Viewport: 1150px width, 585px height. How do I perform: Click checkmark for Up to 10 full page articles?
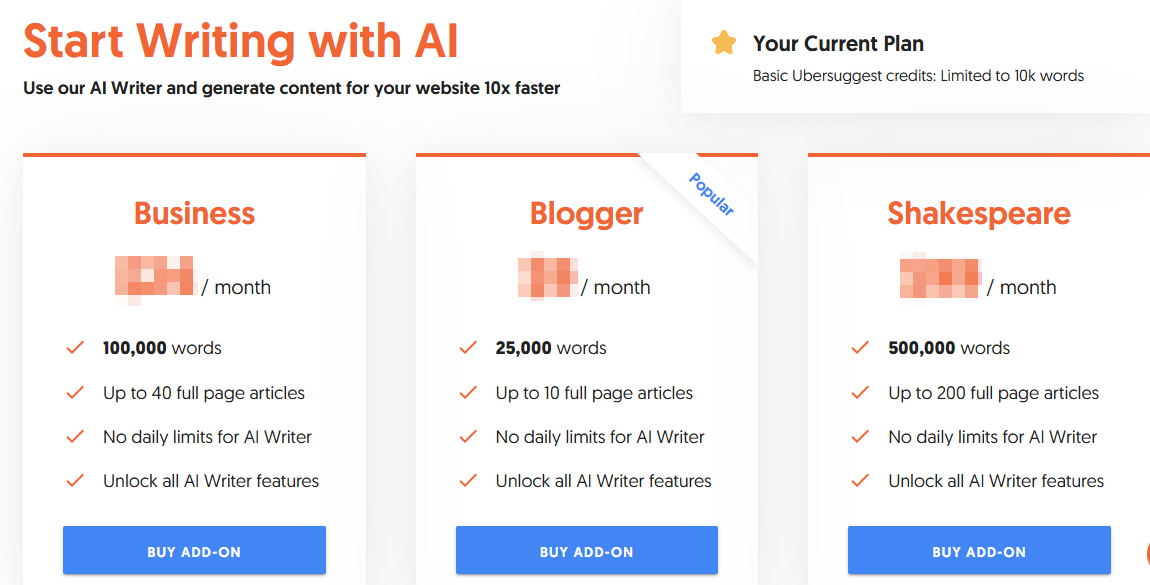(x=468, y=393)
